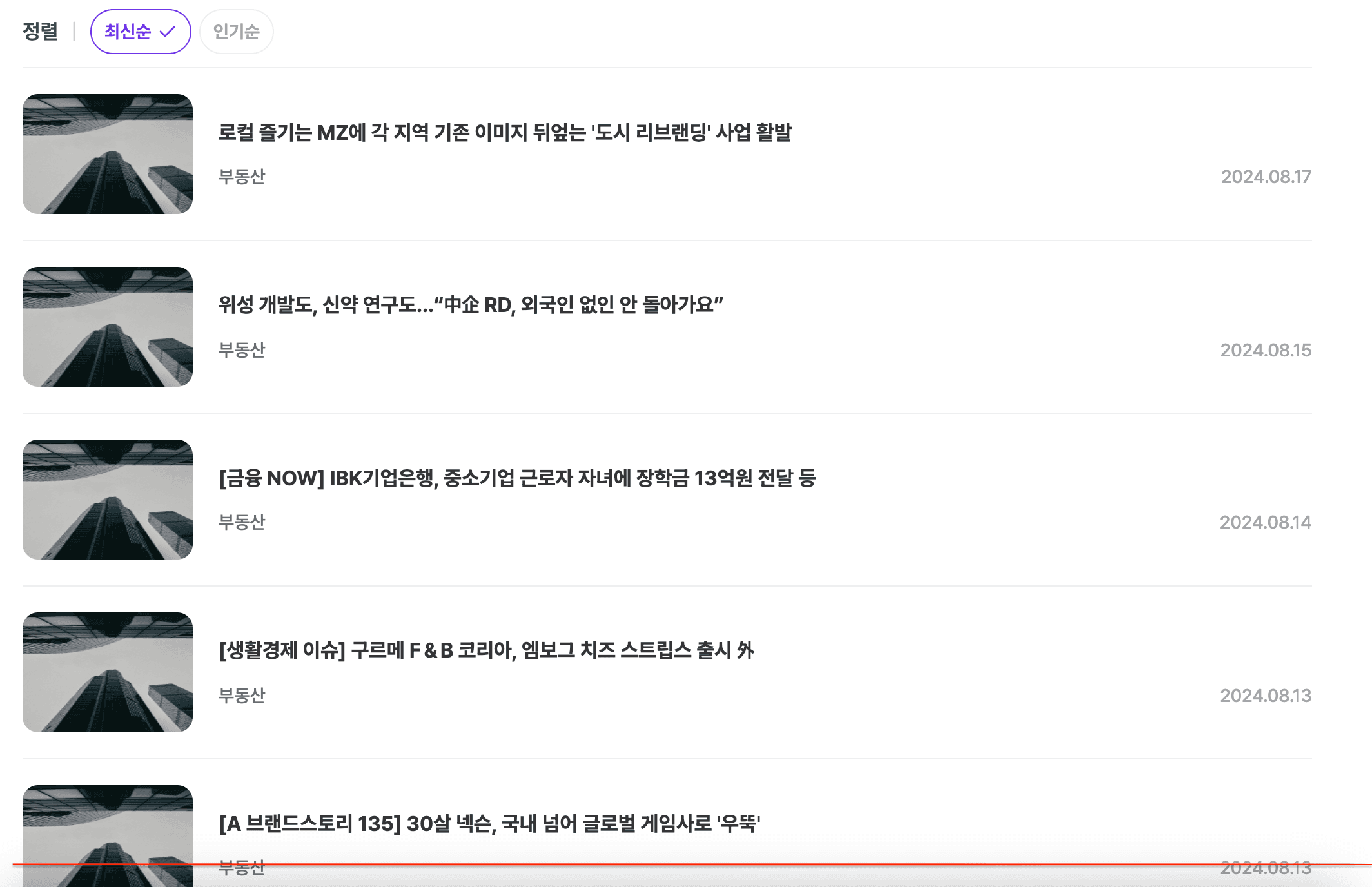Open the '도시 리브랜딩' article headline

click(x=505, y=132)
